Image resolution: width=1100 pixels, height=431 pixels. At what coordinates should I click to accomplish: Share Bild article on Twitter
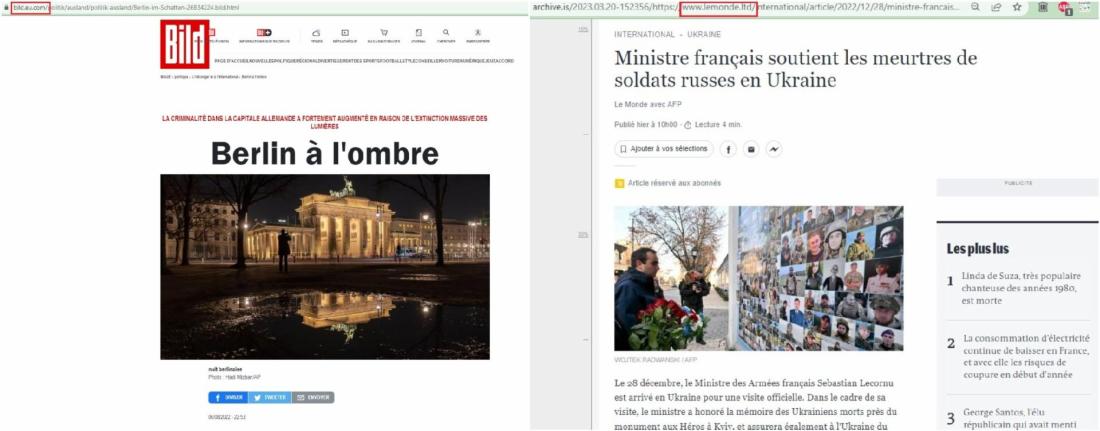(269, 397)
